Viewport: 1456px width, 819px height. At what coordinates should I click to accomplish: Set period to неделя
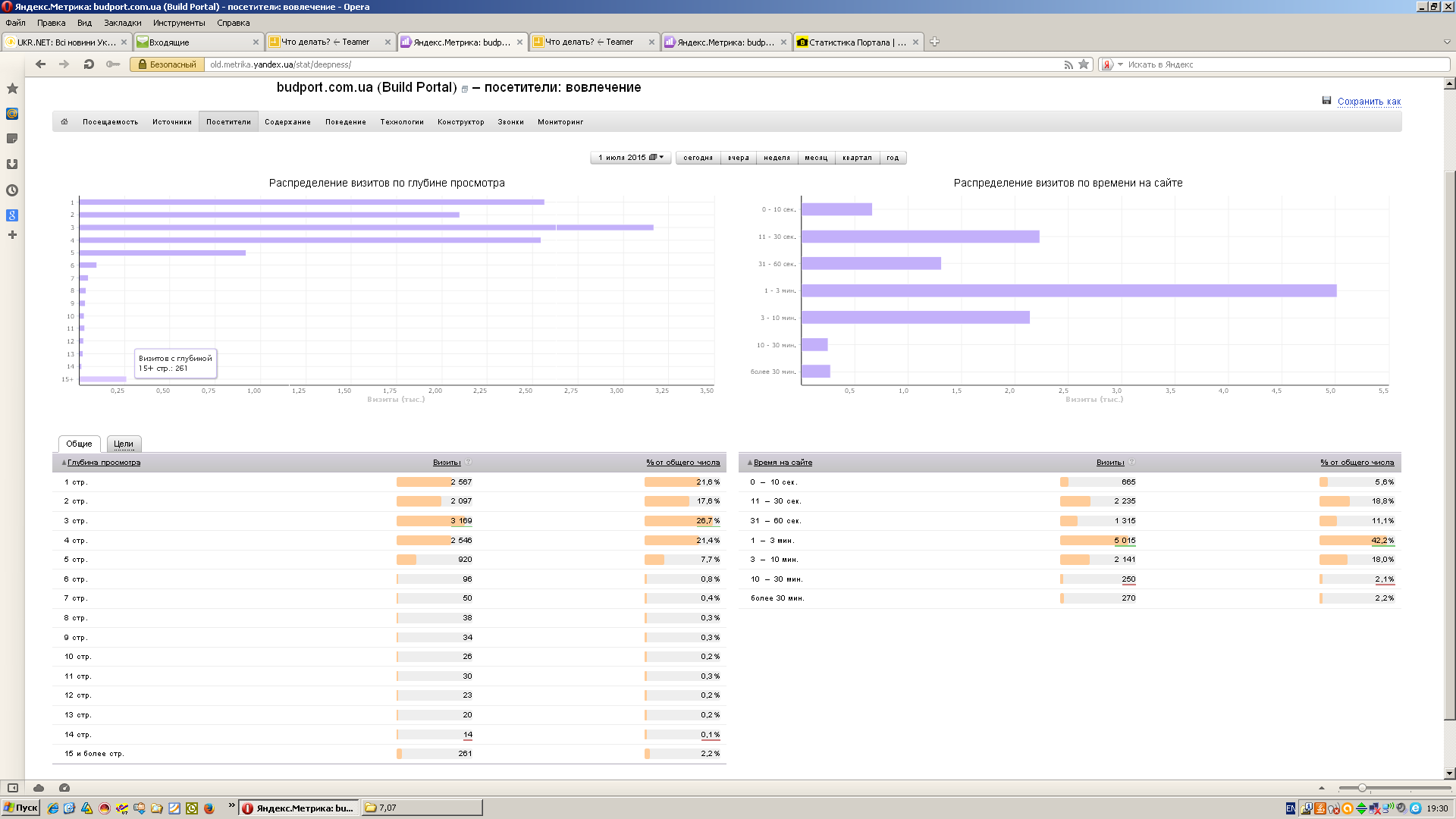click(777, 158)
